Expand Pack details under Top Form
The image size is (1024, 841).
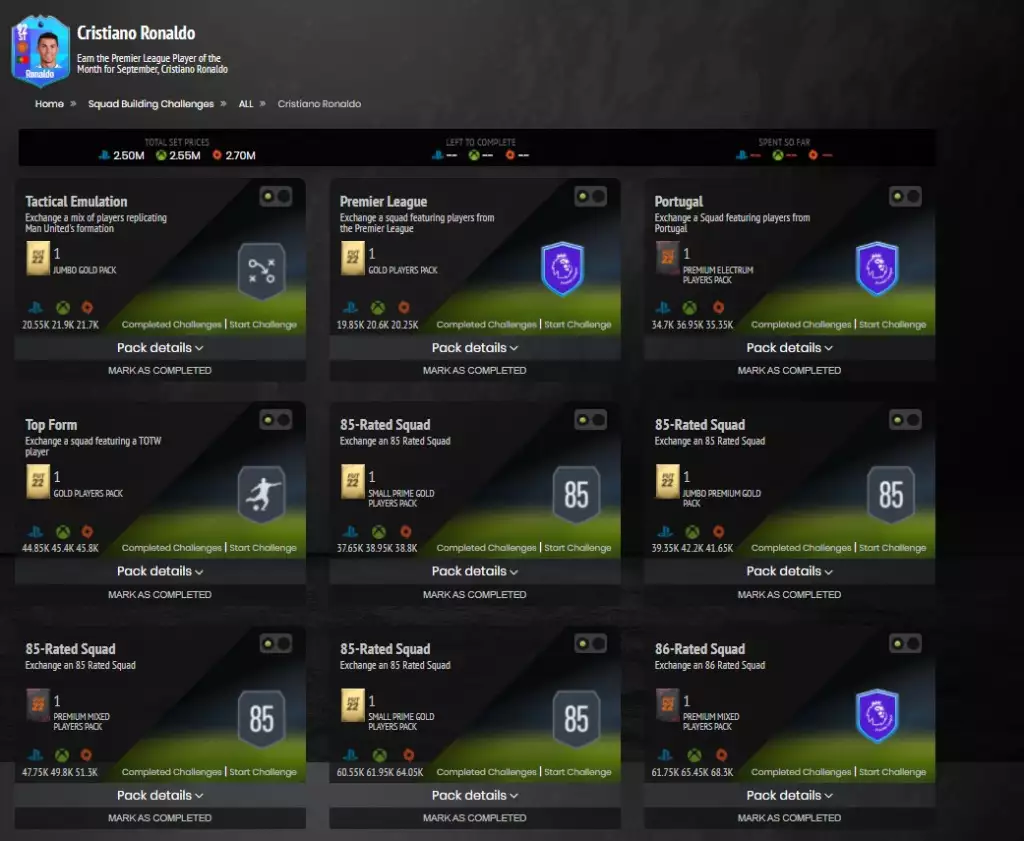(x=160, y=571)
